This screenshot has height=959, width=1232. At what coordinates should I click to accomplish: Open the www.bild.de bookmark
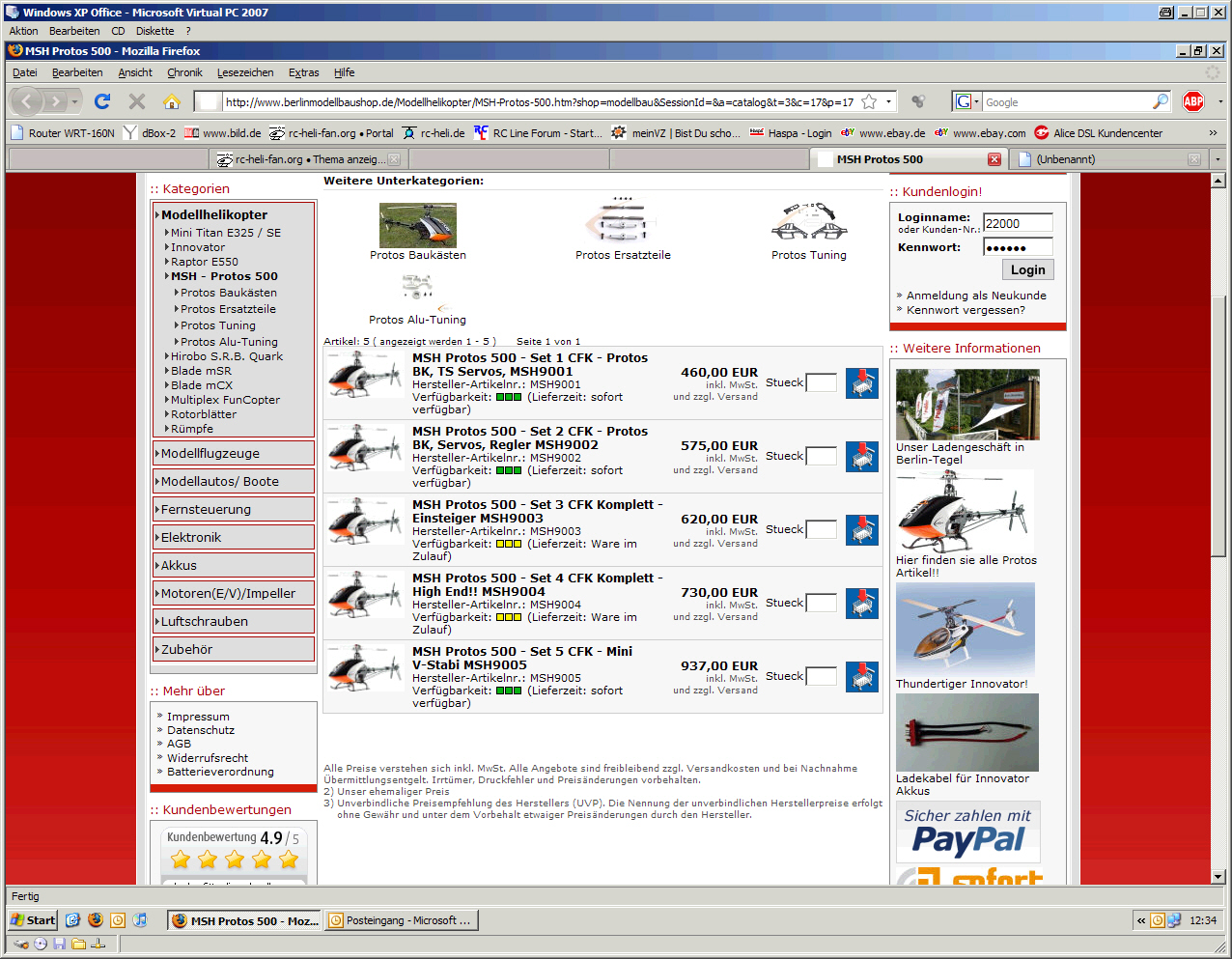pyautogui.click(x=223, y=133)
